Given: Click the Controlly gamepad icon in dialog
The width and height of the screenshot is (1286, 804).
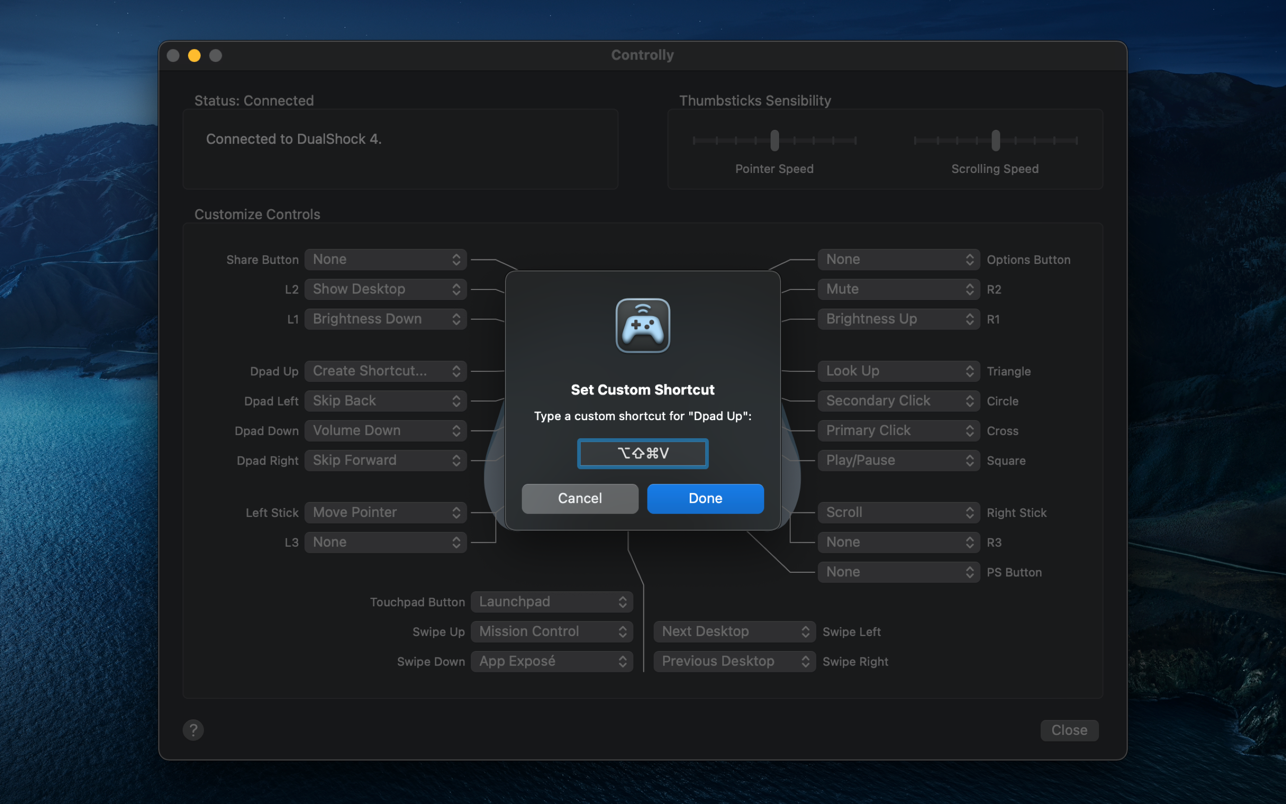Looking at the screenshot, I should pos(642,326).
